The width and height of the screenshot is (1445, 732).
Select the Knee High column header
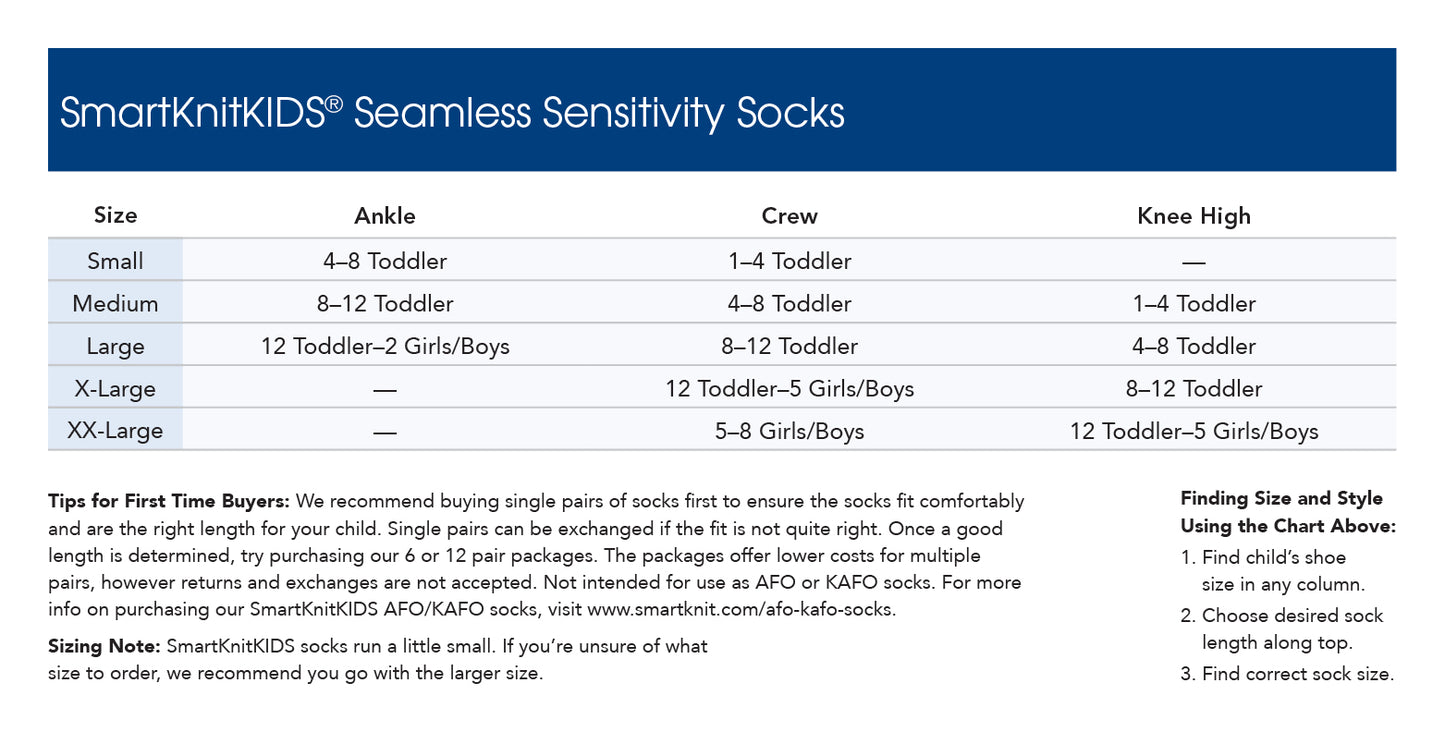pos(1193,216)
